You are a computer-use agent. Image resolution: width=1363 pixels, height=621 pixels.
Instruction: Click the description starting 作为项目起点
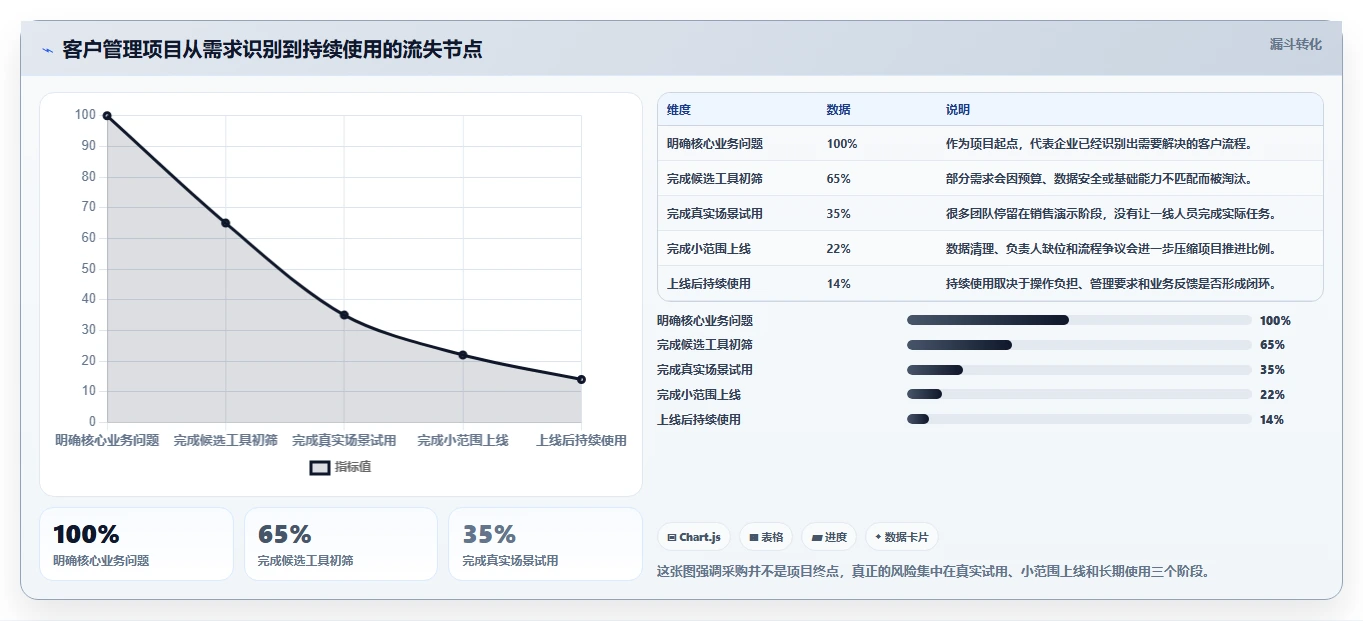click(x=1099, y=144)
